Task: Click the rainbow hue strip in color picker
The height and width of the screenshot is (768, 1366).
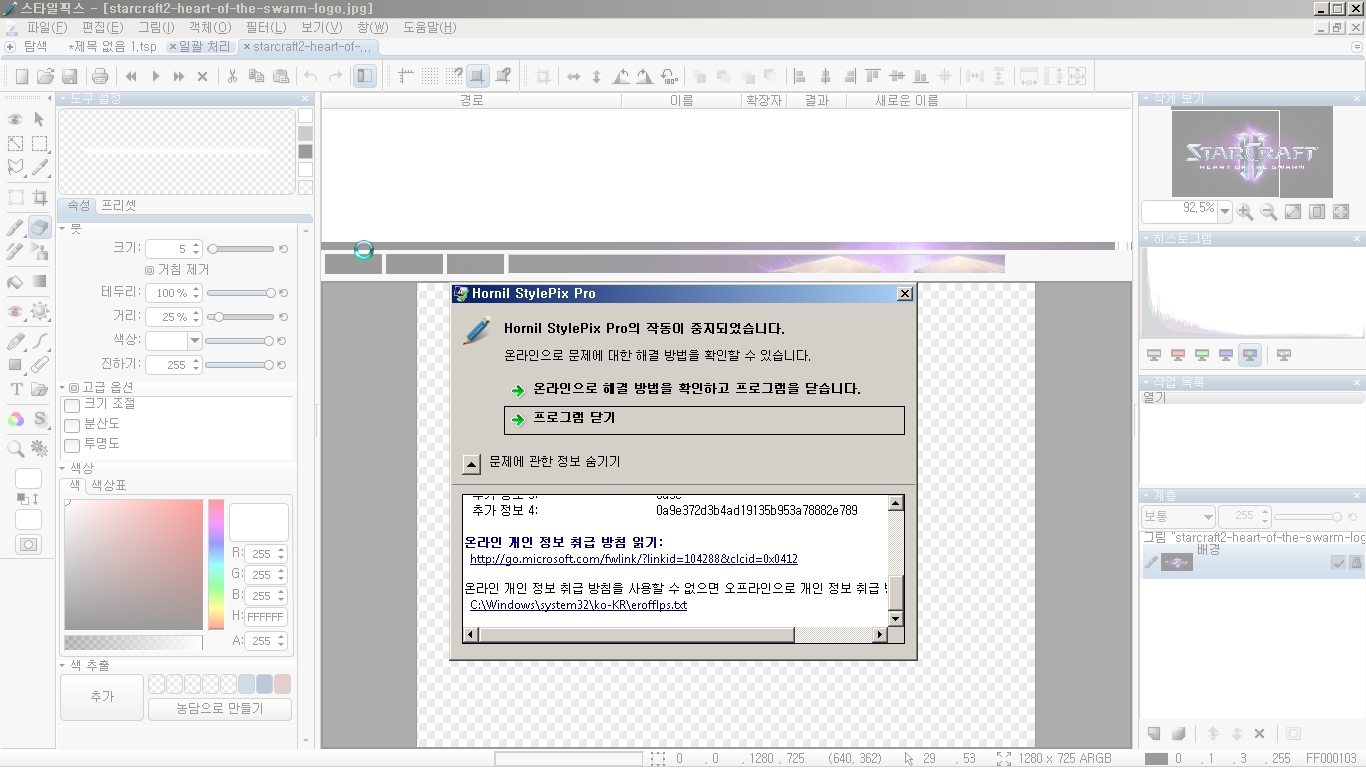Action: [x=216, y=564]
